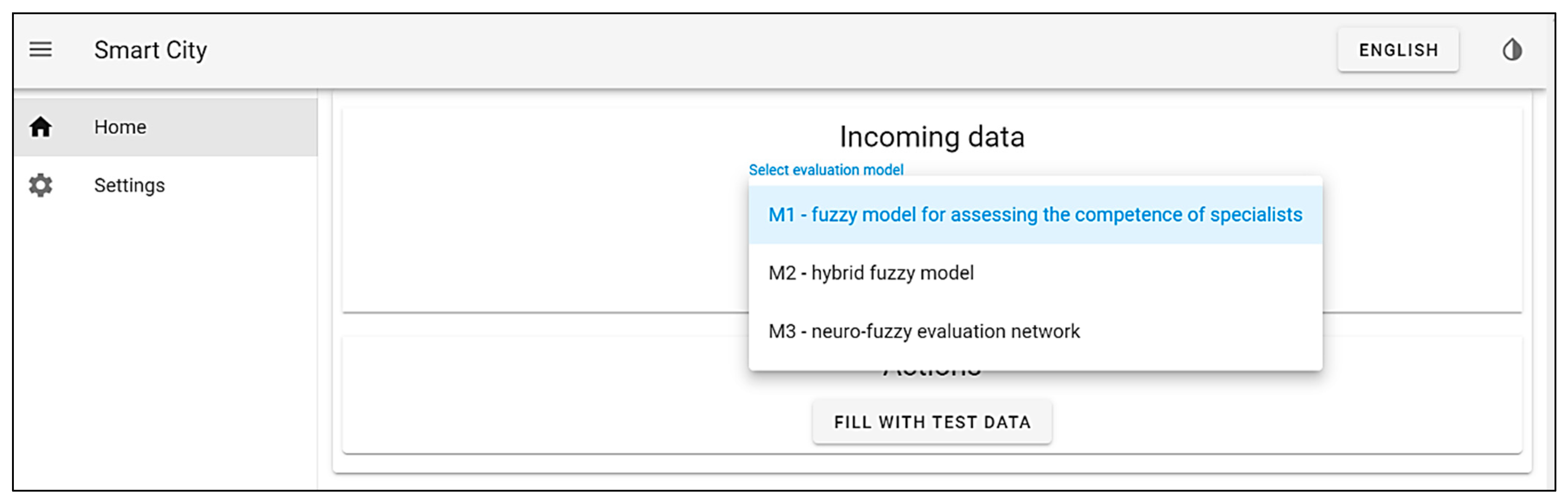The height and width of the screenshot is (504, 1568).
Task: Switch language with the ENGLISH button
Action: [1398, 50]
